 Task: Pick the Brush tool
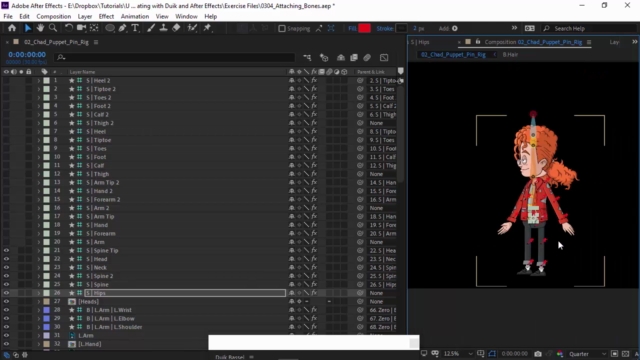click(x=151, y=28)
